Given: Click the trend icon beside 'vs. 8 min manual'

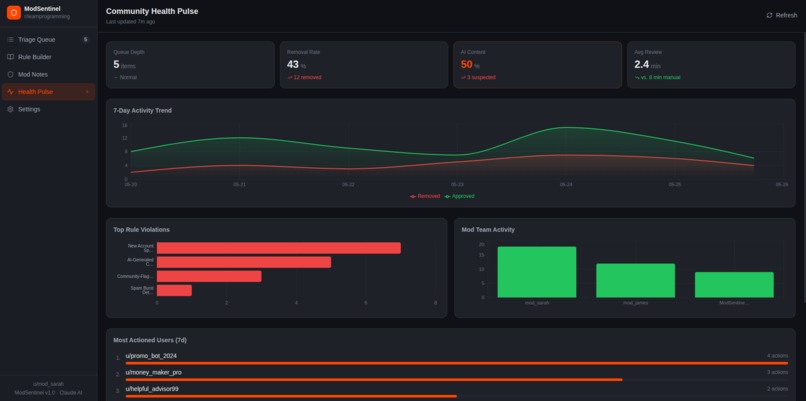Looking at the screenshot, I should click(637, 78).
